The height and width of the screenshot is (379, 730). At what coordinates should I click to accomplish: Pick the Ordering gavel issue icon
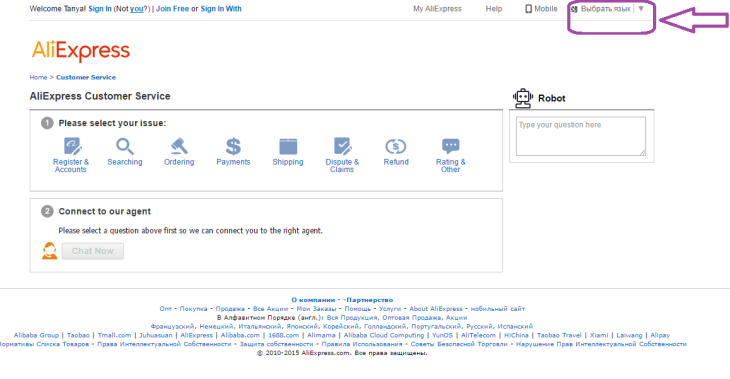pyautogui.click(x=179, y=146)
